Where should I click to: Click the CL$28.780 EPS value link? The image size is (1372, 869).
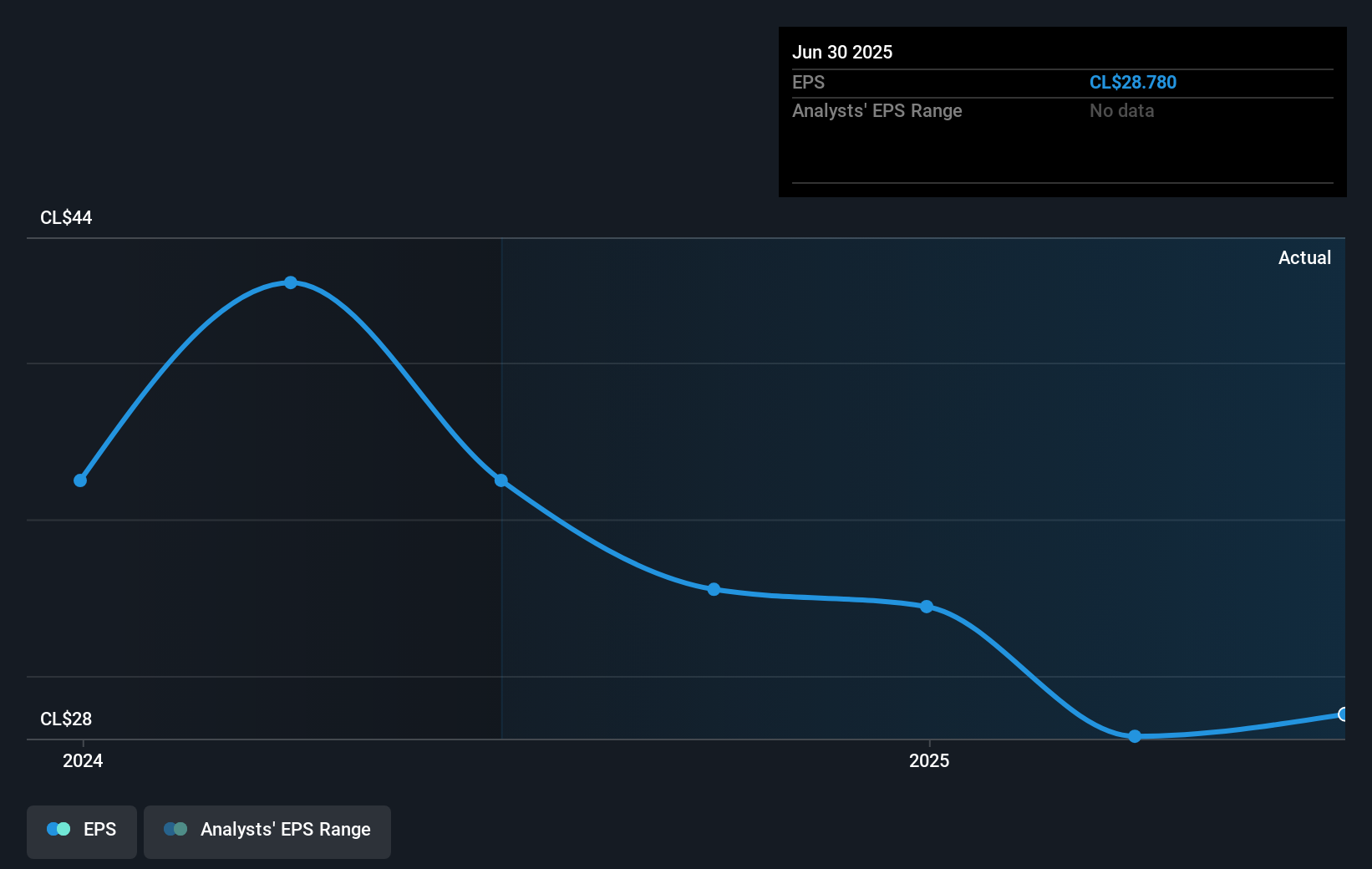(x=1133, y=82)
